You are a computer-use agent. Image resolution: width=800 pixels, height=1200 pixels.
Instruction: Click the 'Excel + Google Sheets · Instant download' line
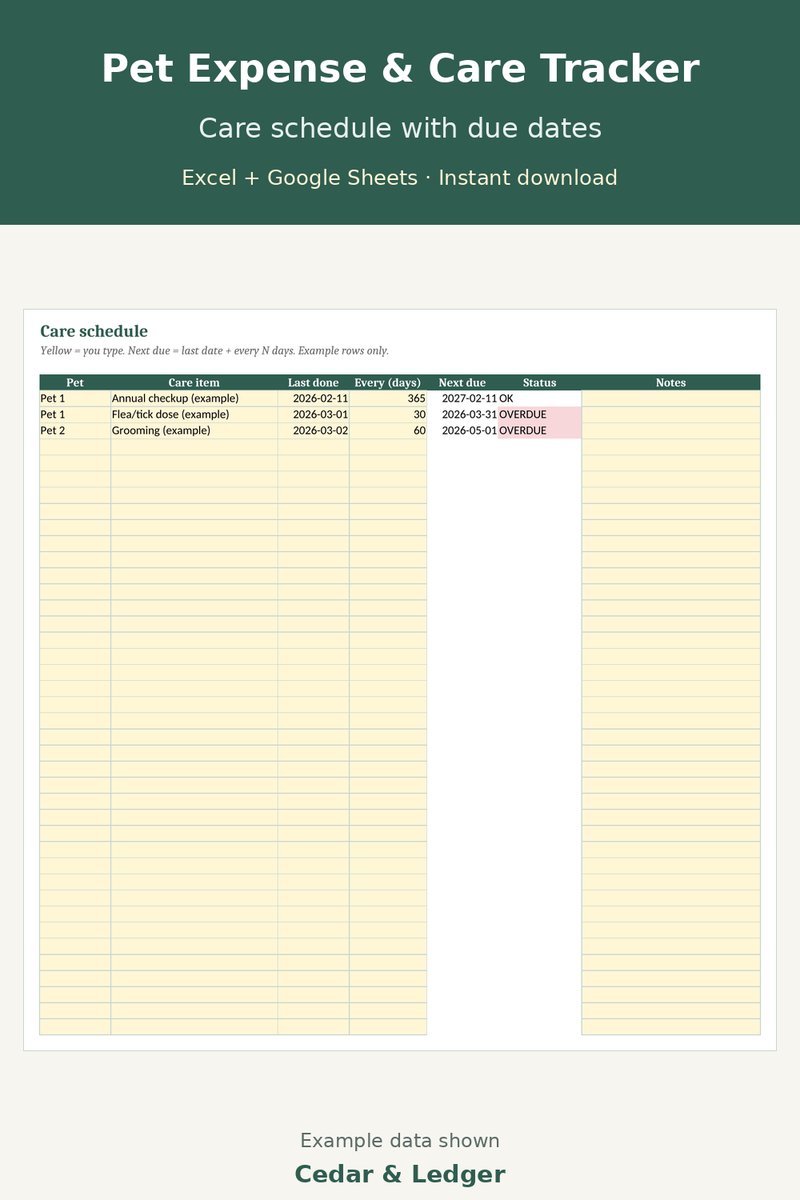pyautogui.click(x=400, y=178)
